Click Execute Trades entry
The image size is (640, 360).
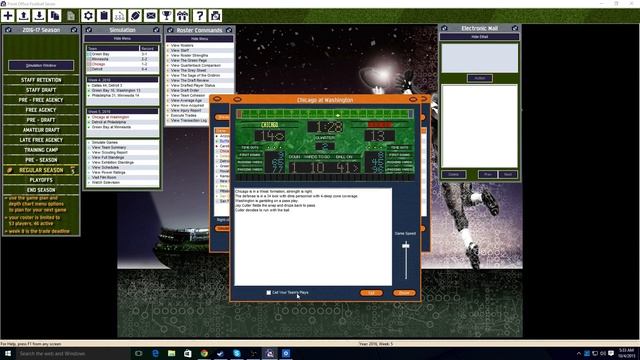coord(184,116)
